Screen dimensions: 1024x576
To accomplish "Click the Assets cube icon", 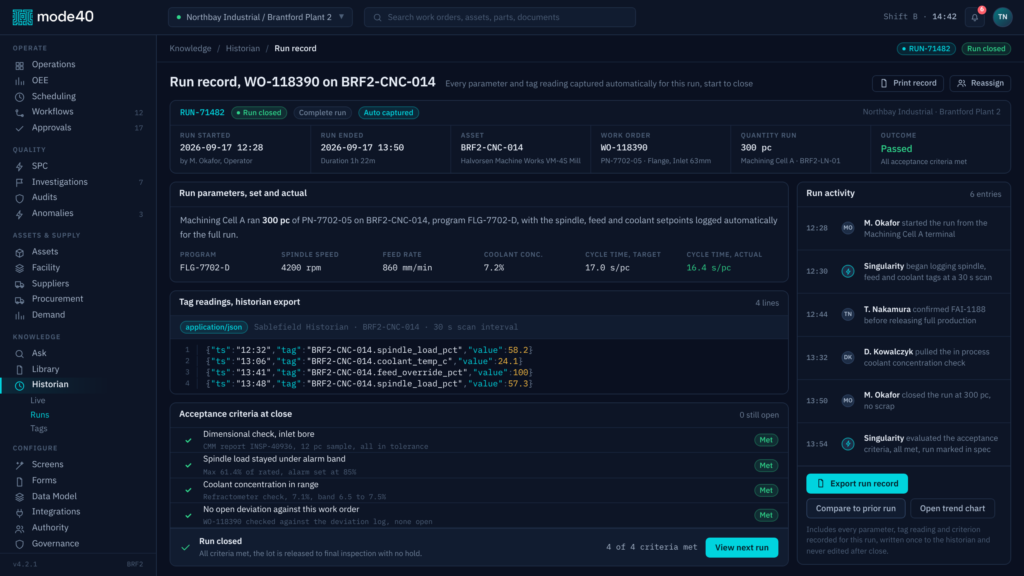I will 20,252.
